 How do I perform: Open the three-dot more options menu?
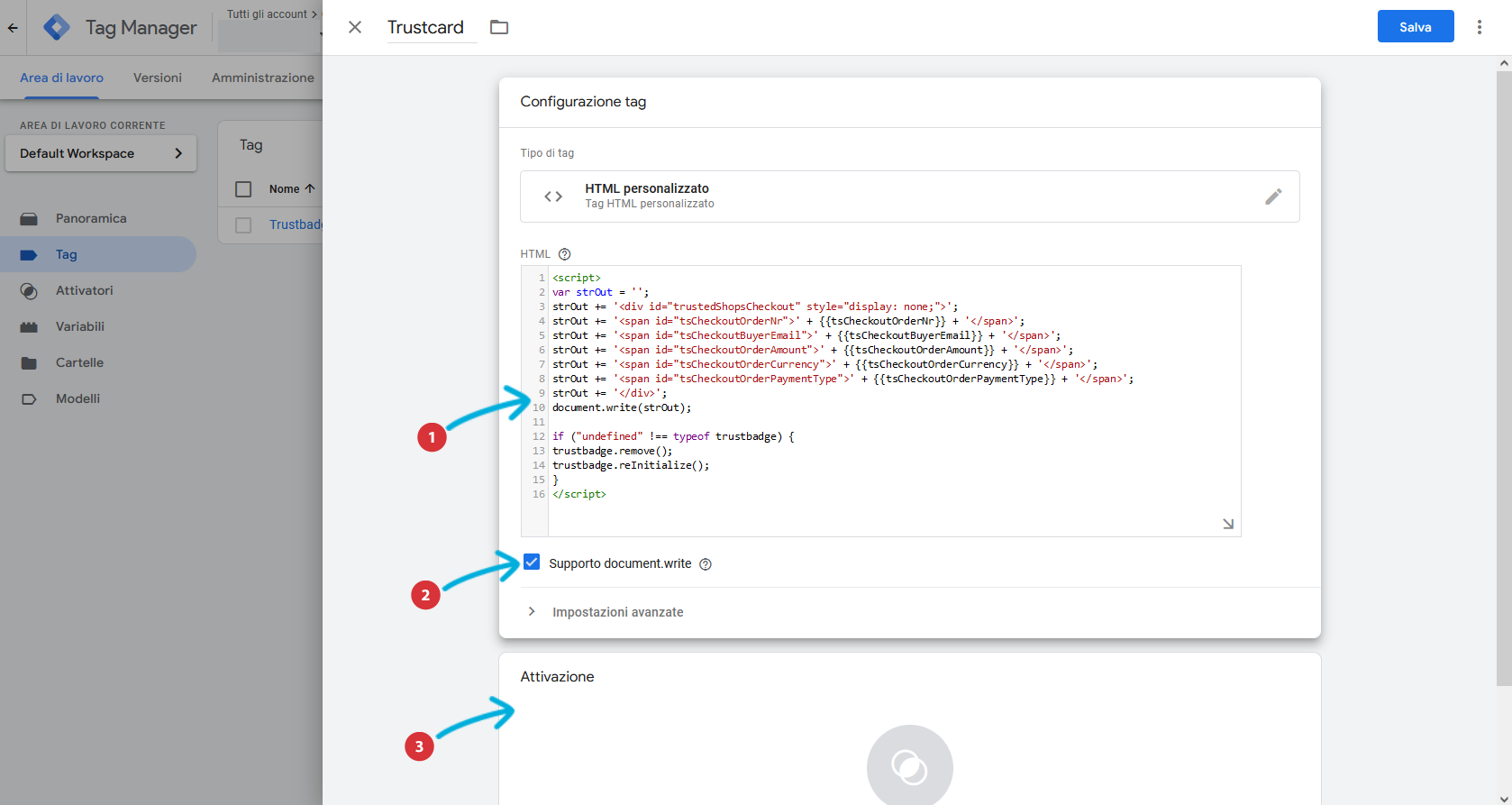pyautogui.click(x=1479, y=27)
